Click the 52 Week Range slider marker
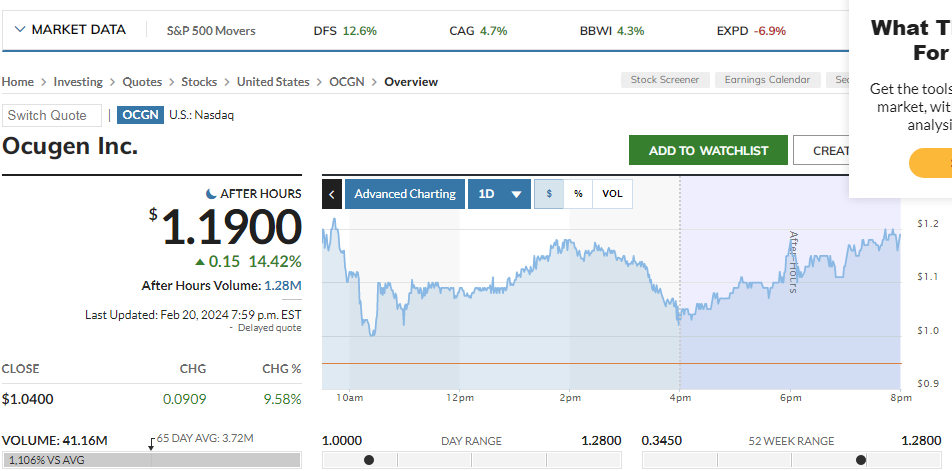Image resolution: width=952 pixels, height=471 pixels. 861,460
